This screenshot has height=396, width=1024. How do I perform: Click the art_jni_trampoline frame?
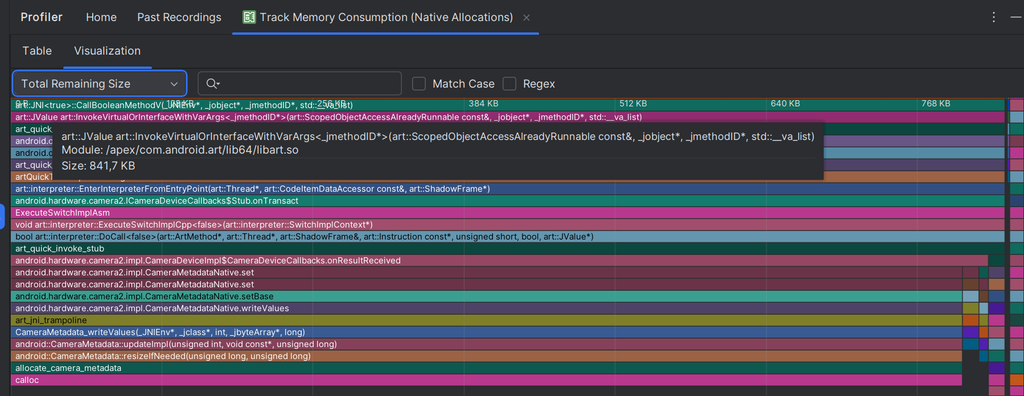coord(487,320)
